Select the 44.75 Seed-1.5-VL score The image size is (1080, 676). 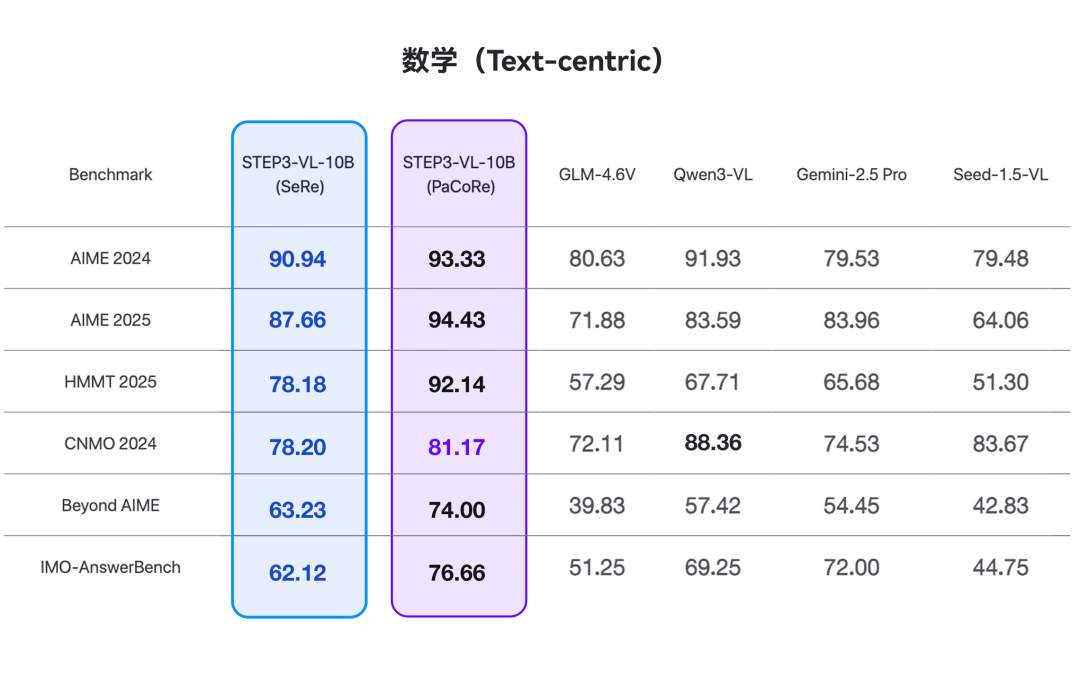1000,568
